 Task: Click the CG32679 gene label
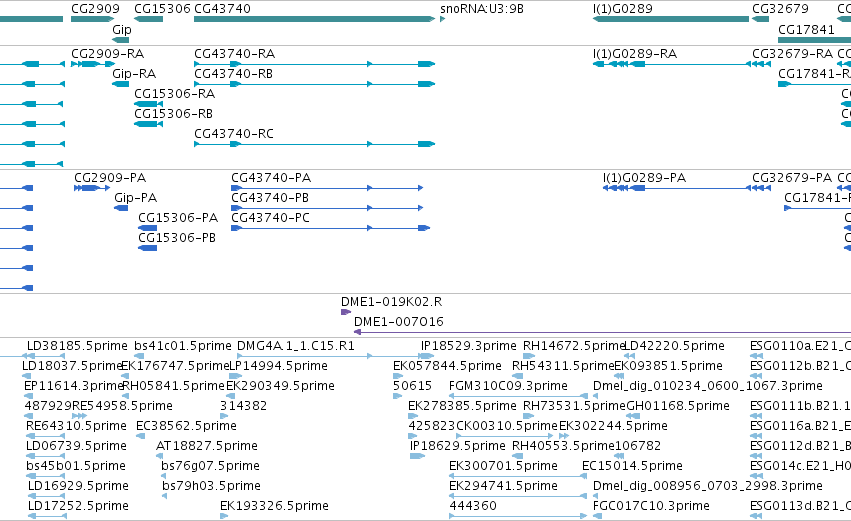[780, 9]
